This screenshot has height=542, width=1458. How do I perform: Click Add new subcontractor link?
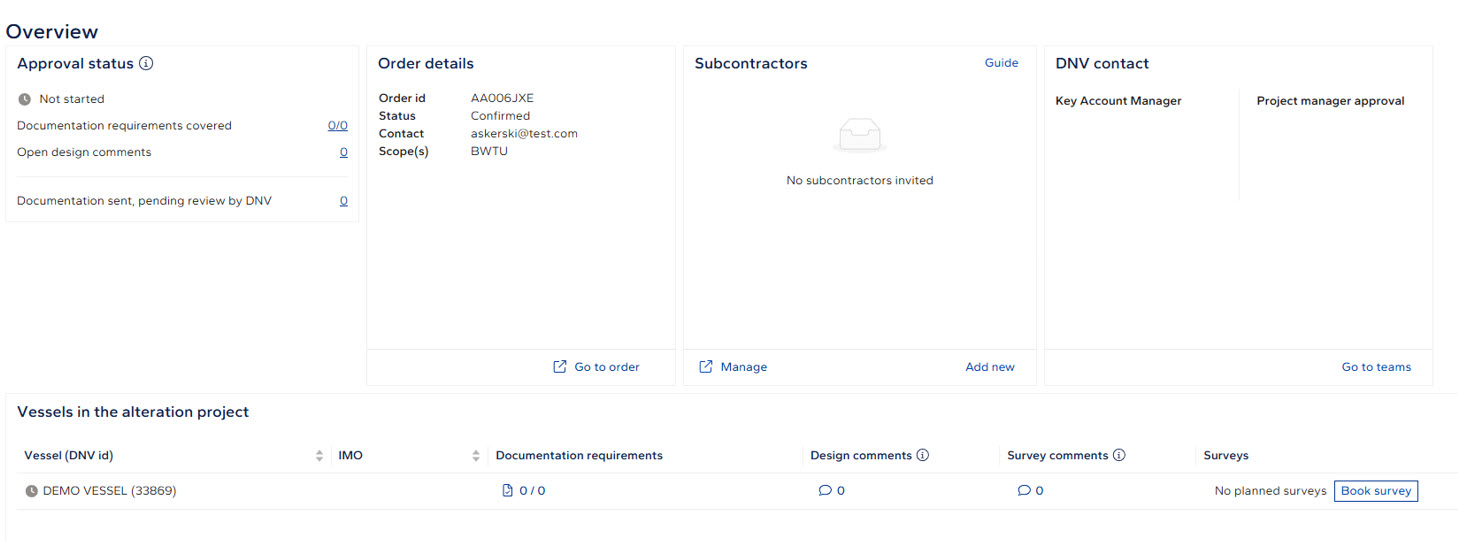pos(989,367)
